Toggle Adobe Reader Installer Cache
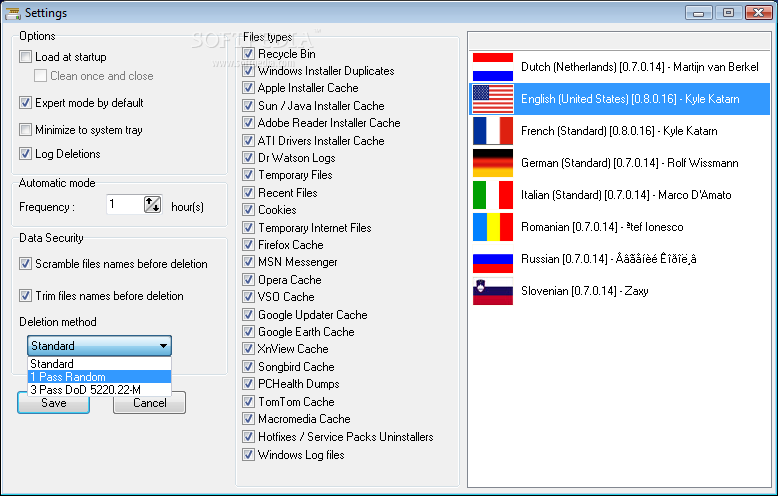Image resolution: width=778 pixels, height=496 pixels. coord(248,123)
